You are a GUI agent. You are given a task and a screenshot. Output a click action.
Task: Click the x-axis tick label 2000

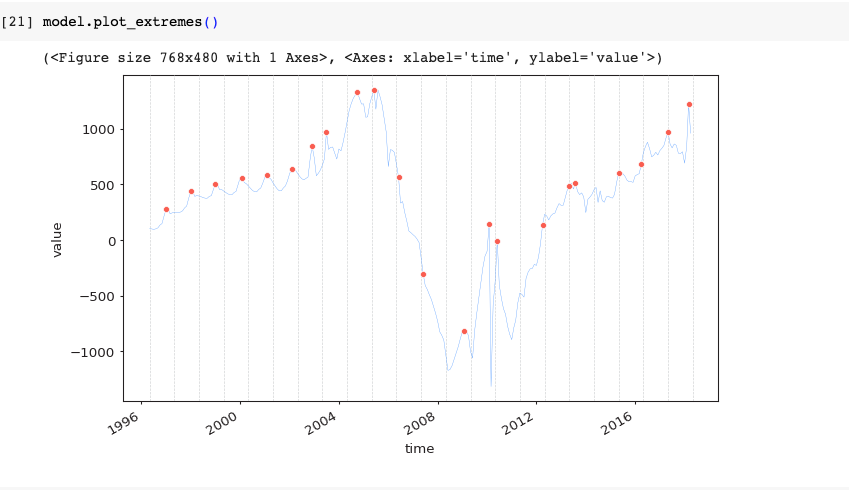[x=223, y=423]
